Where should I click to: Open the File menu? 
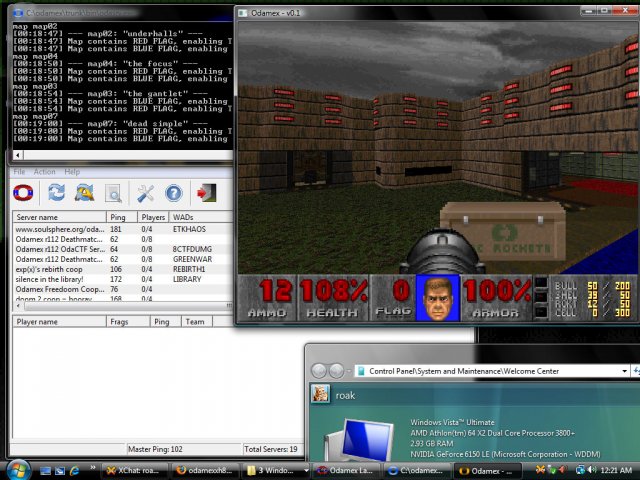tap(19, 172)
